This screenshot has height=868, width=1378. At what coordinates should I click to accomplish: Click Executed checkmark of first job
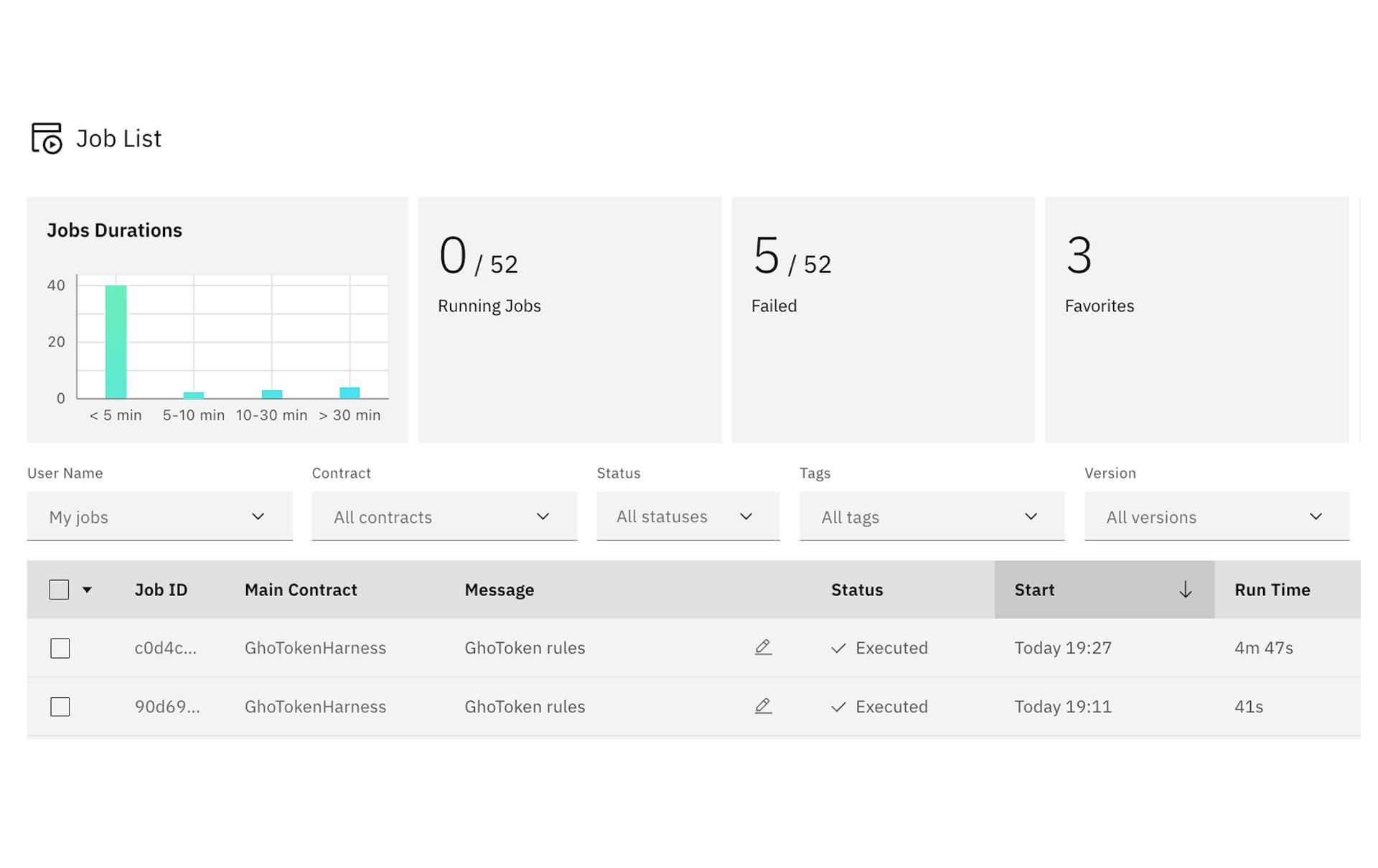tap(838, 648)
